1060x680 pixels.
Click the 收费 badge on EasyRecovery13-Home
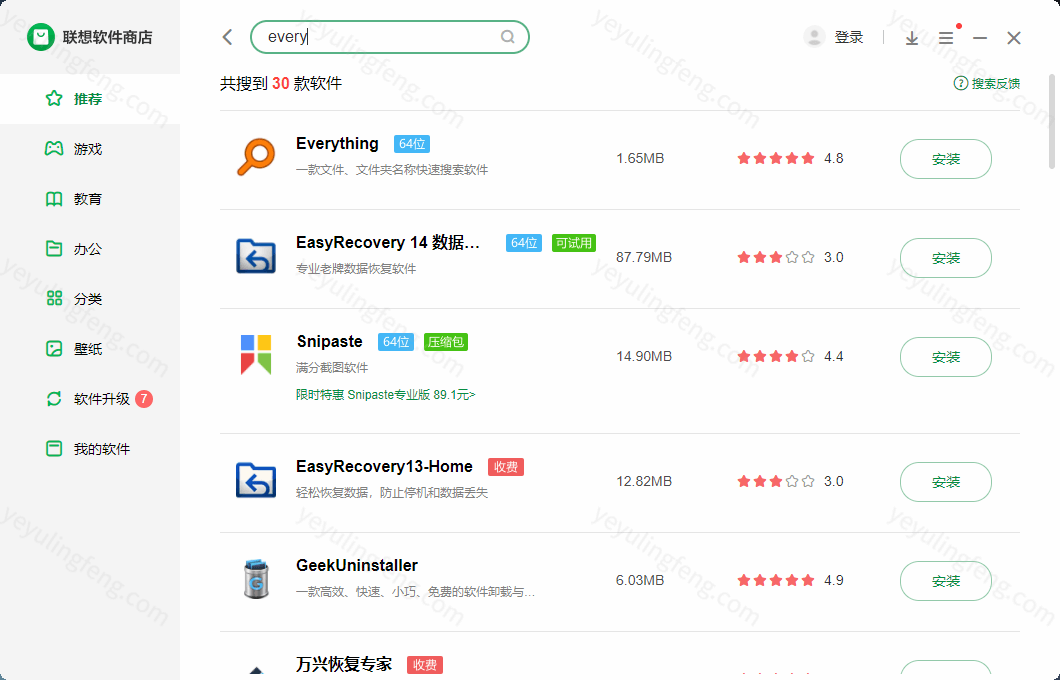pos(506,467)
